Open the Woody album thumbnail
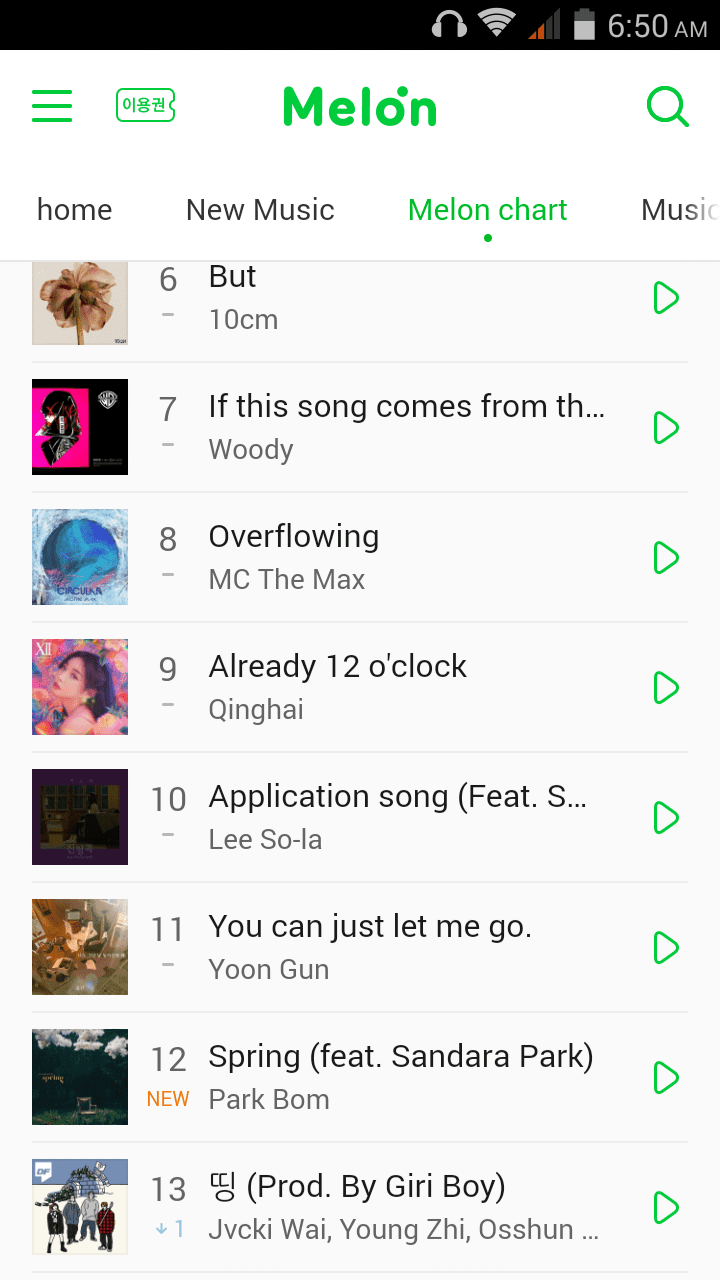 [x=80, y=427]
